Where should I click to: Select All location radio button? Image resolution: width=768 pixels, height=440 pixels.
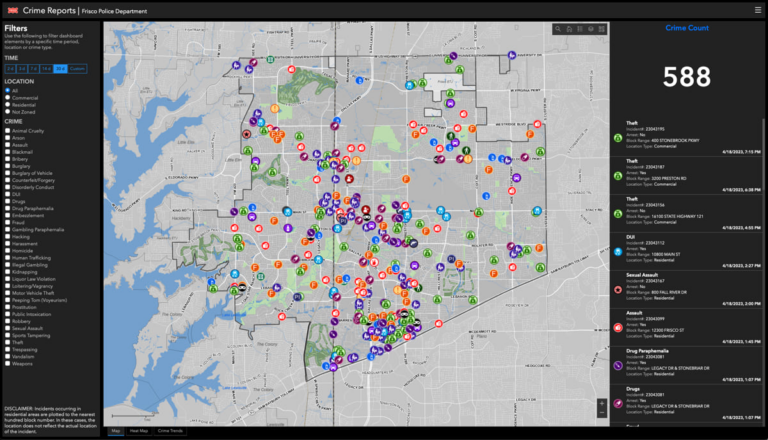pyautogui.click(x=7, y=91)
